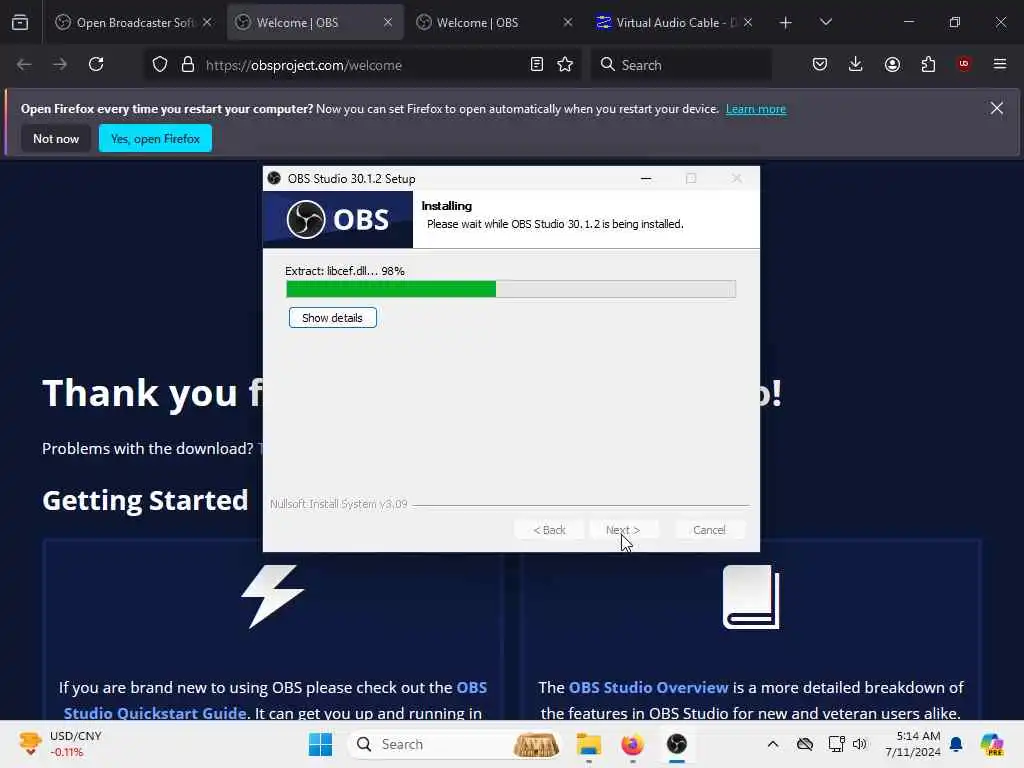Go forward to next page
Image resolution: width=1024 pixels, height=768 pixels.
click(59, 64)
